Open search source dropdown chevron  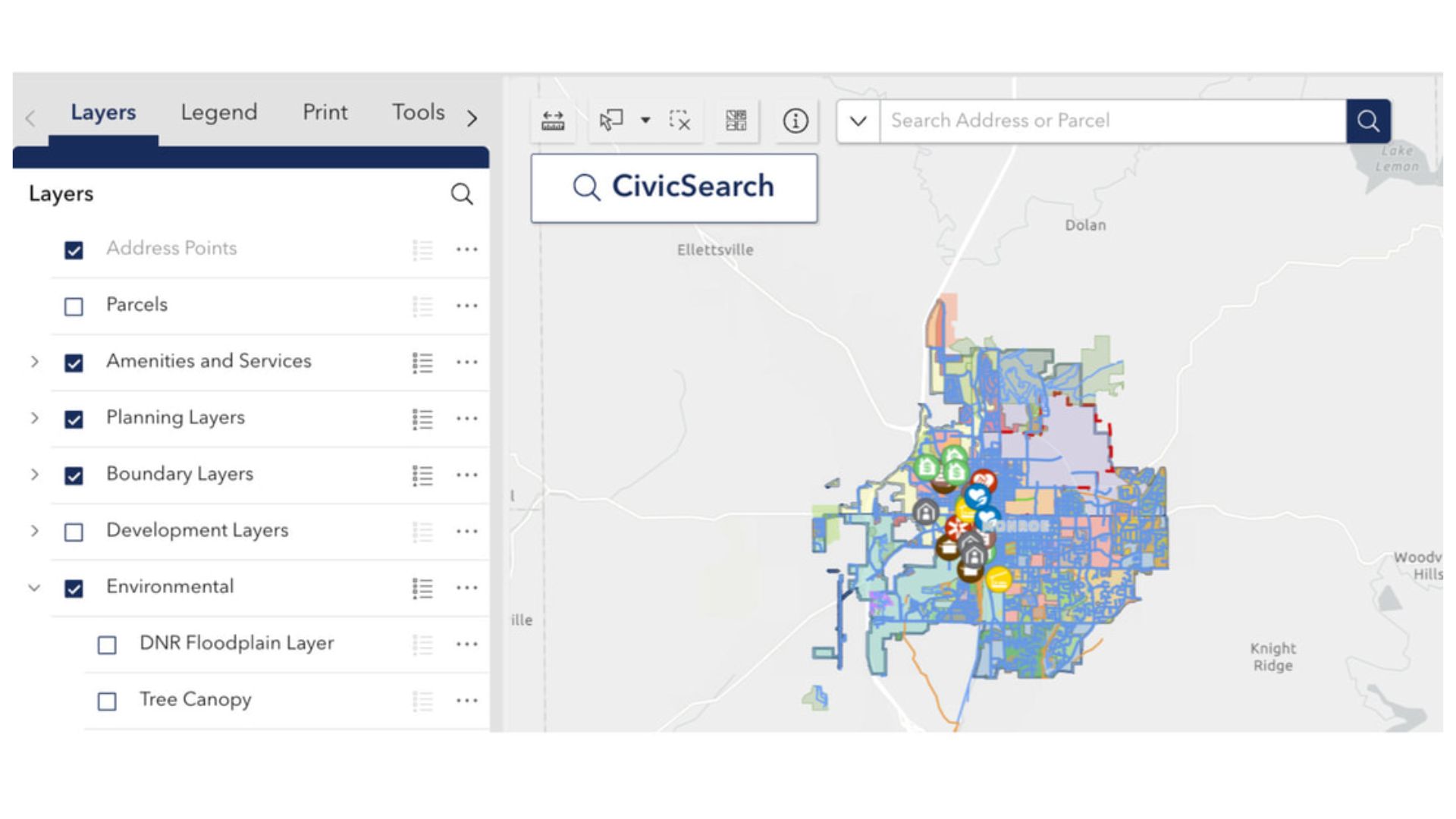pyautogui.click(x=858, y=121)
